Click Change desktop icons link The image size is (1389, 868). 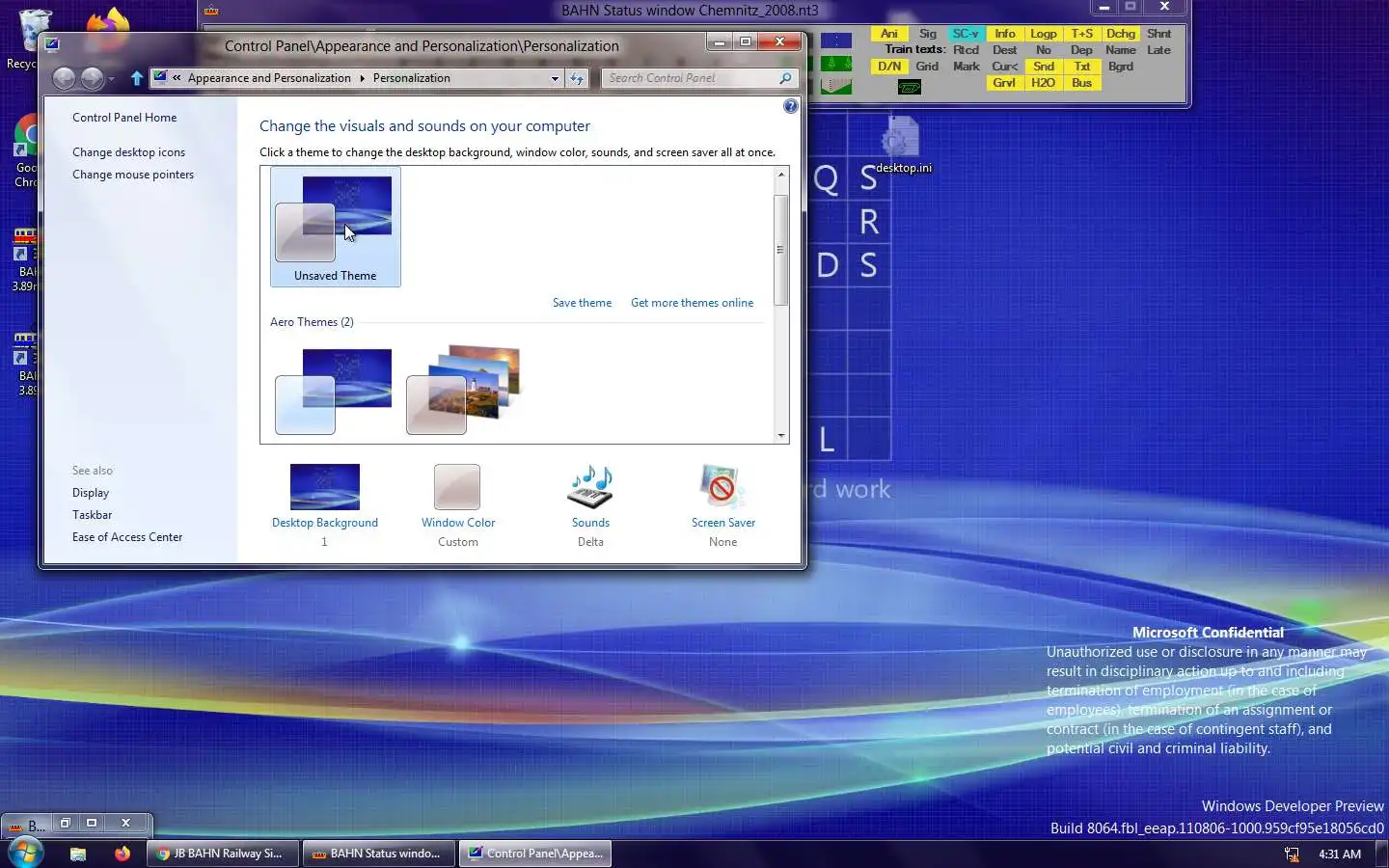(x=128, y=152)
